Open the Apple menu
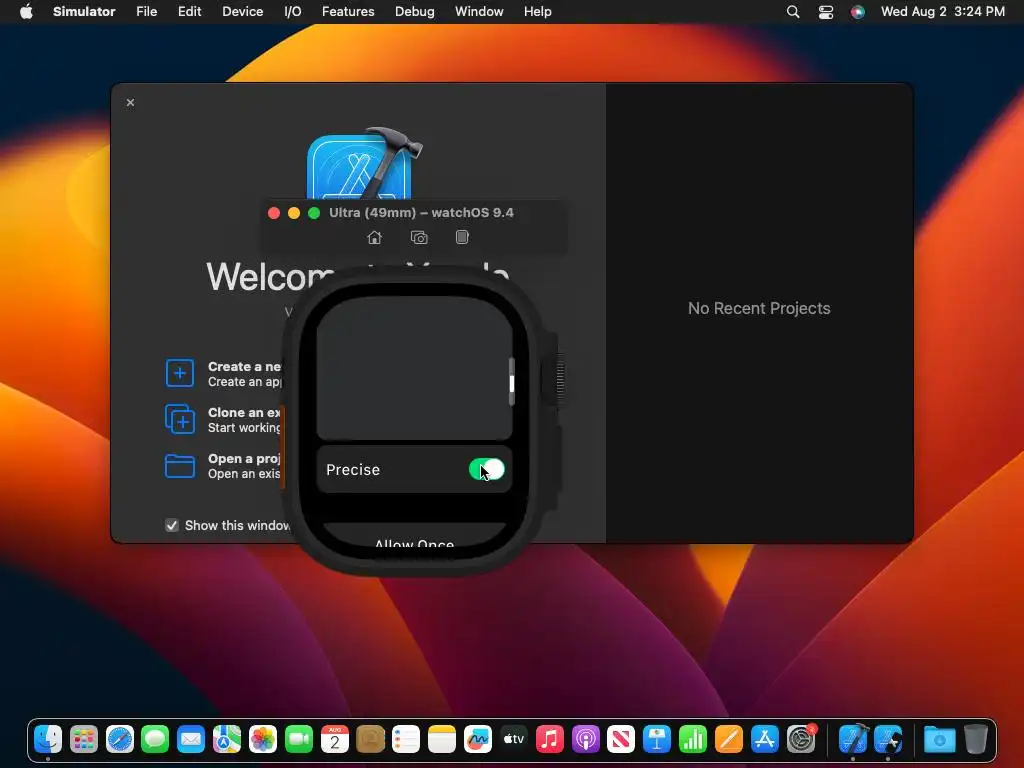 (x=26, y=12)
